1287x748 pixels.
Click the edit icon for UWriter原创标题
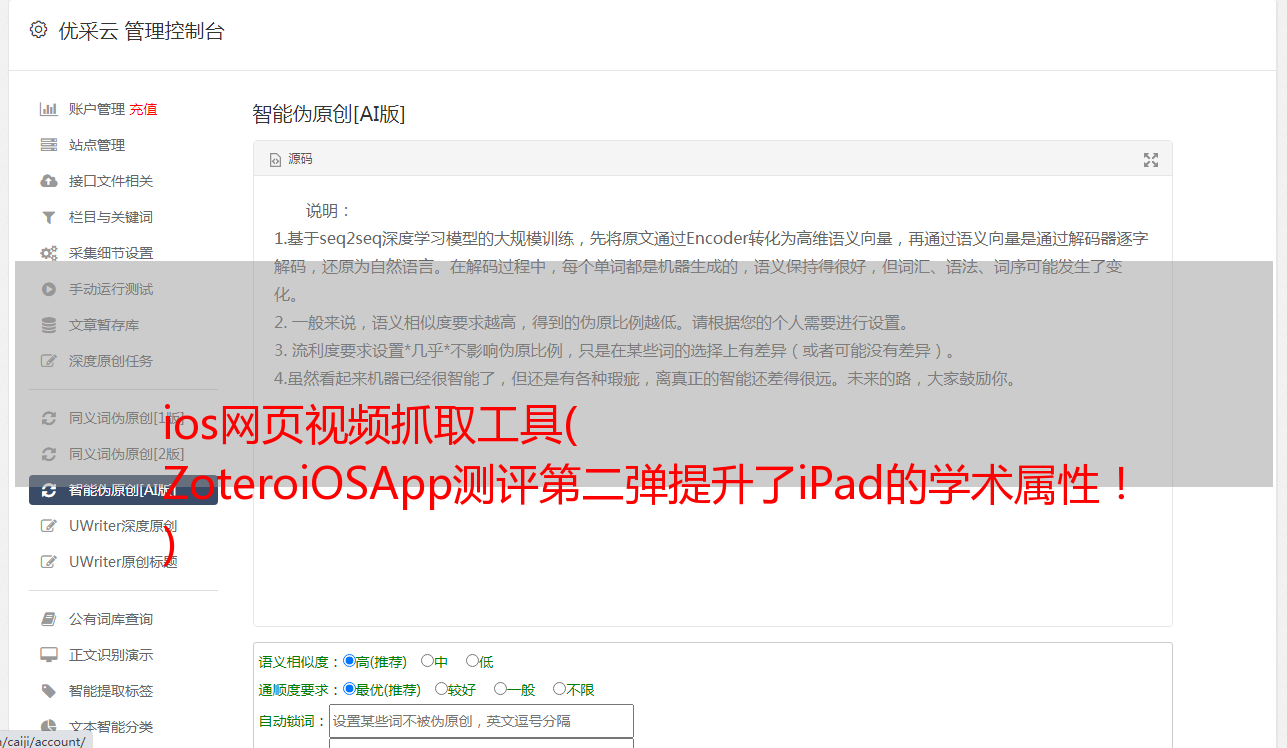(x=48, y=562)
